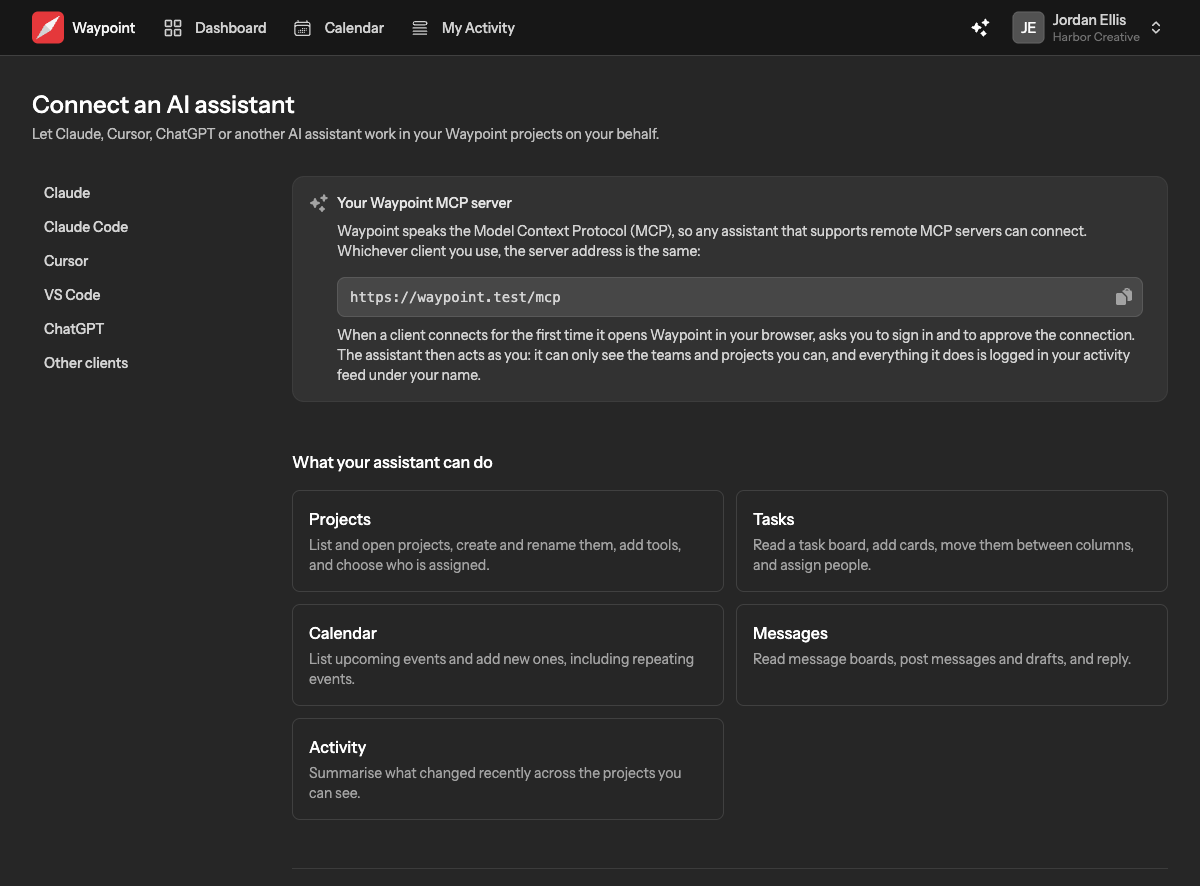Click the Activity capability card
Viewport: 1200px width, 886px height.
point(508,769)
